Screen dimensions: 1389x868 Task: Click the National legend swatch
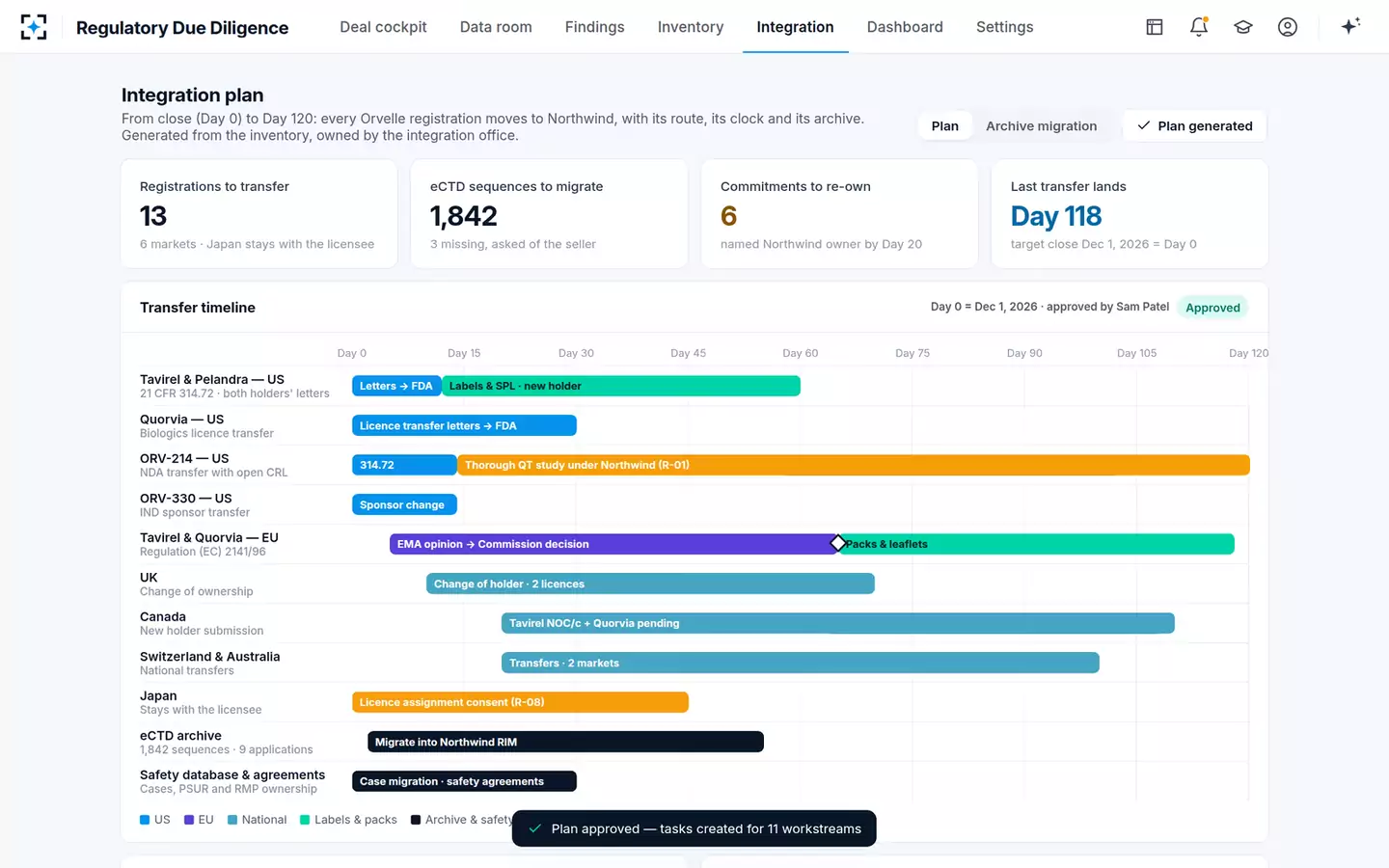[232, 820]
